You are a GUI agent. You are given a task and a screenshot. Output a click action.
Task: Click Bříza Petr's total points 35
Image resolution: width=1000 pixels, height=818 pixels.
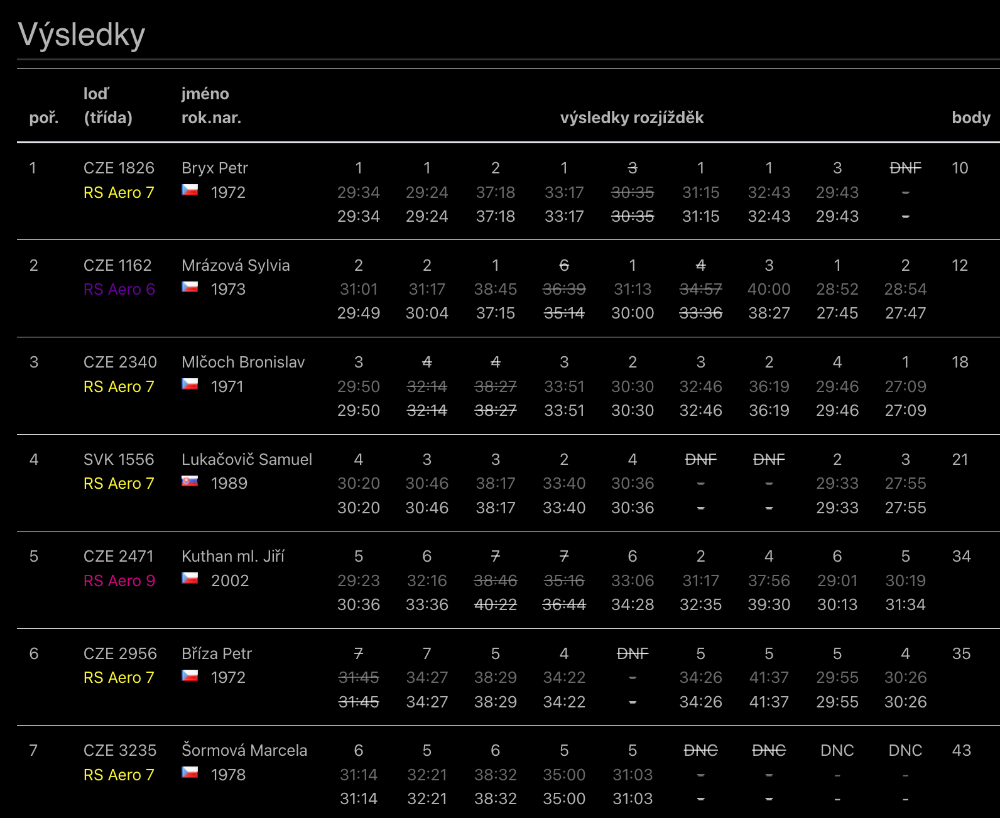tap(961, 654)
